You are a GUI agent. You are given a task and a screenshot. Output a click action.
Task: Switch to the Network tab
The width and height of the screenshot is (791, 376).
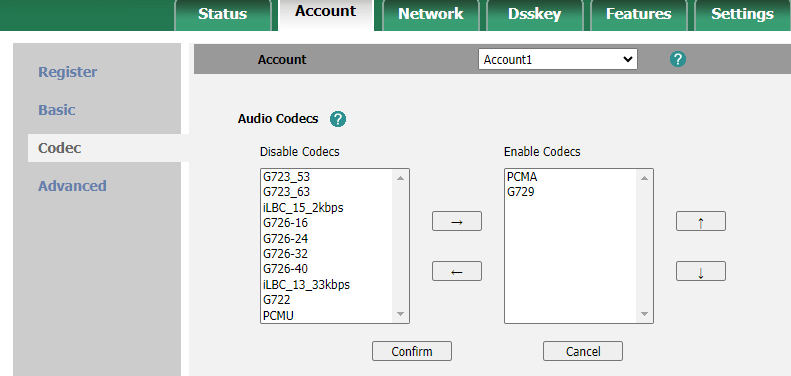[x=430, y=14]
